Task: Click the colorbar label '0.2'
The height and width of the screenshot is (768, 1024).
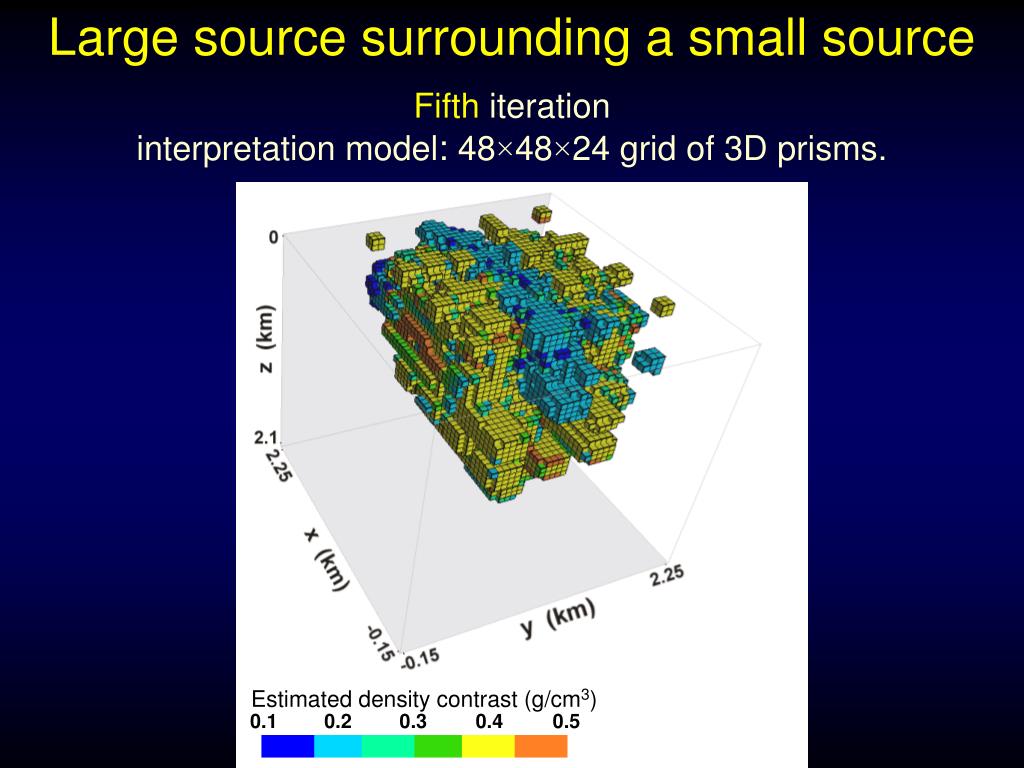Action: tap(338, 722)
